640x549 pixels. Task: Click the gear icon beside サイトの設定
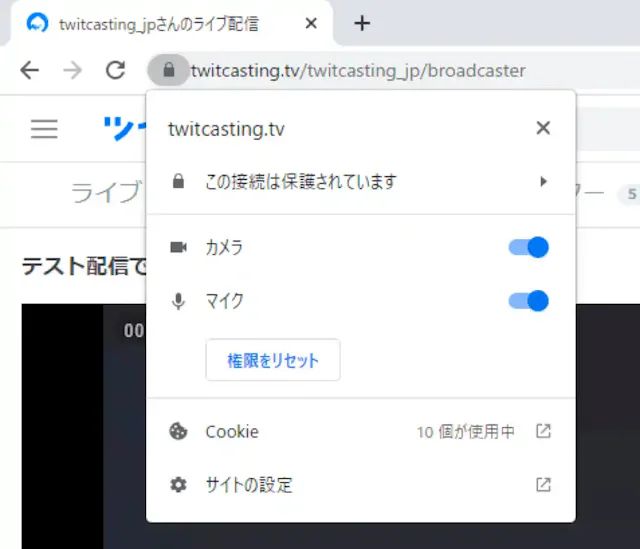click(x=178, y=485)
